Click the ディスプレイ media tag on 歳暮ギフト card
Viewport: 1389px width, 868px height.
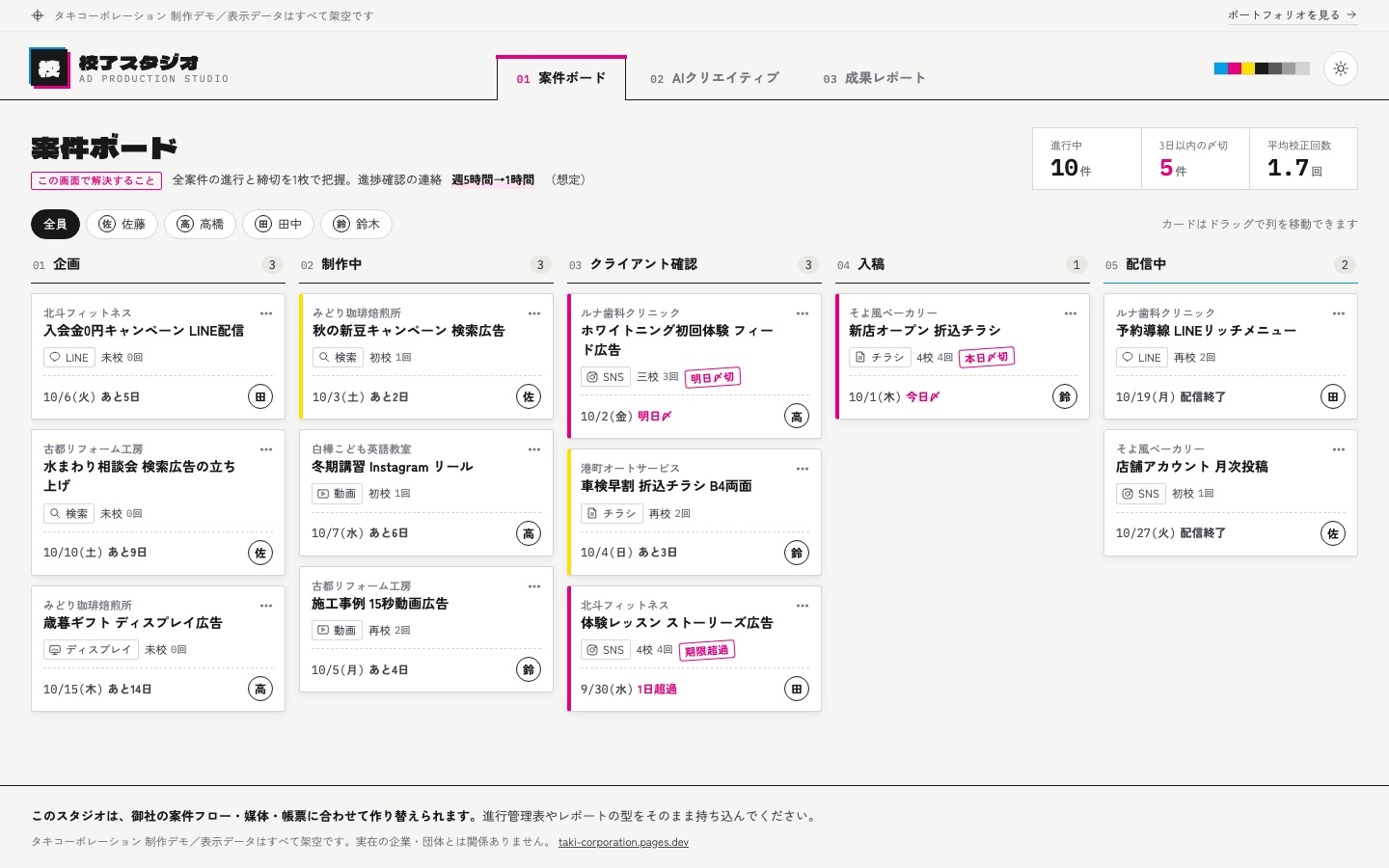91,650
